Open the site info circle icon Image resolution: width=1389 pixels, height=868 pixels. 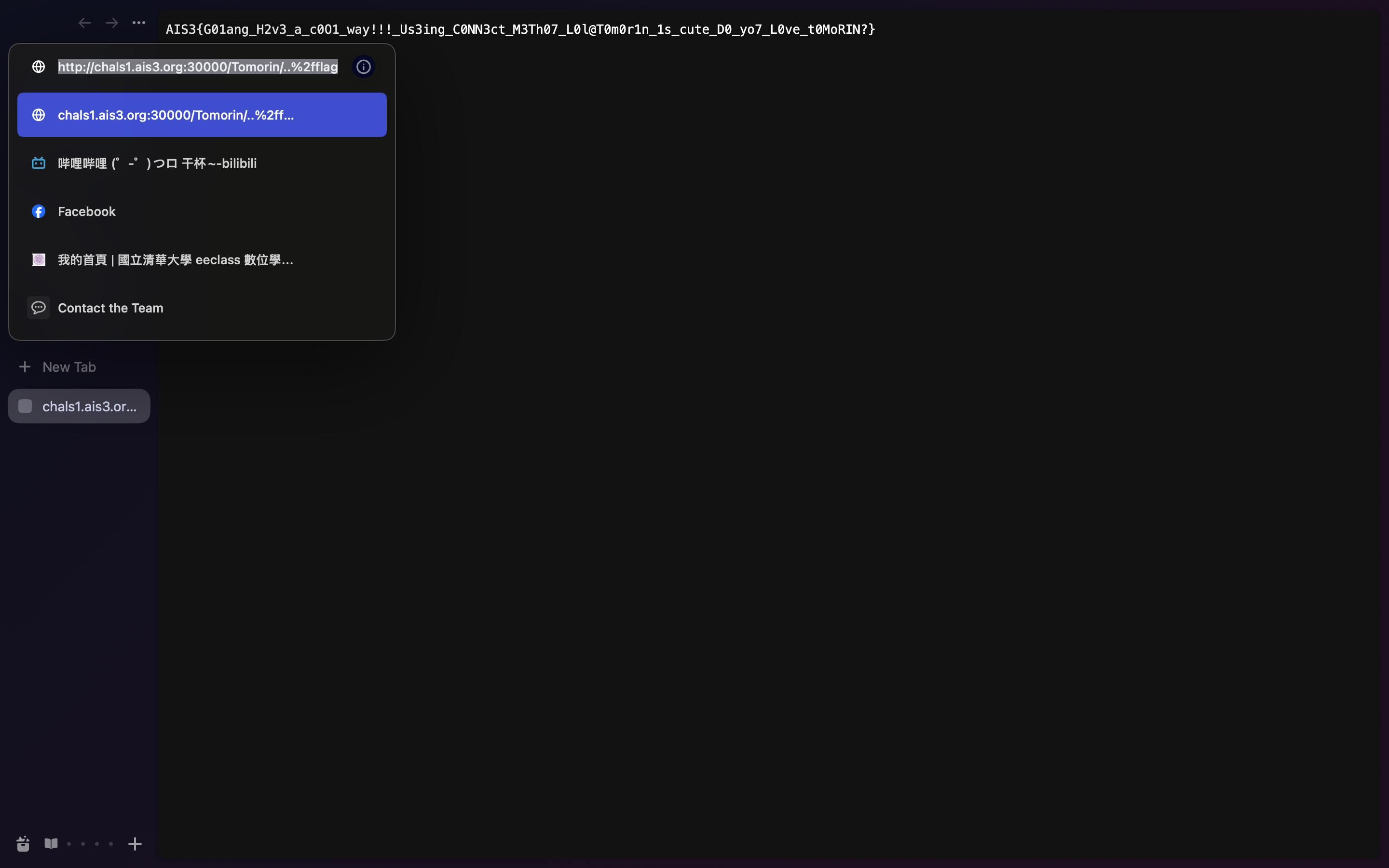363,67
